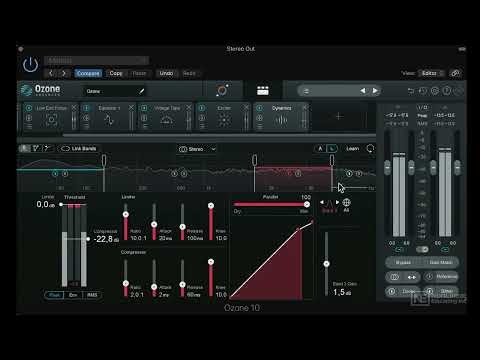Click the plugin link icon next to View

[455, 73]
